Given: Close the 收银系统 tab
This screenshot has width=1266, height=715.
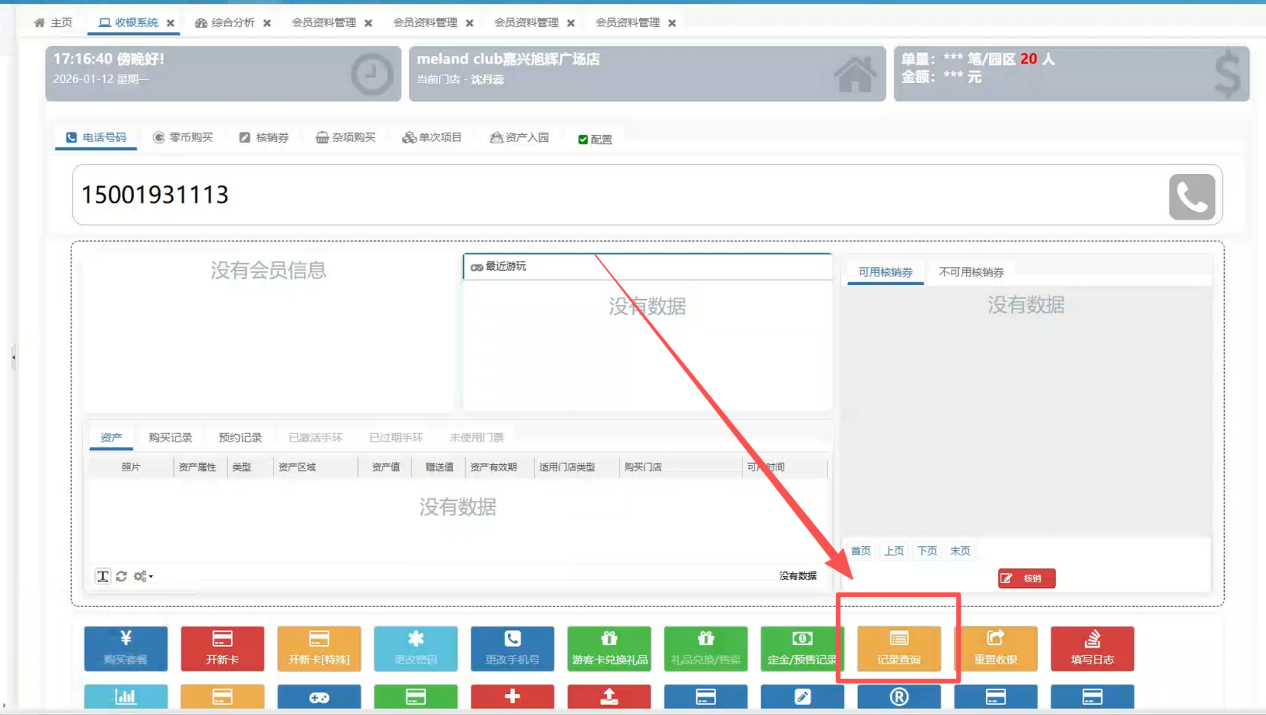Looking at the screenshot, I should tap(170, 23).
